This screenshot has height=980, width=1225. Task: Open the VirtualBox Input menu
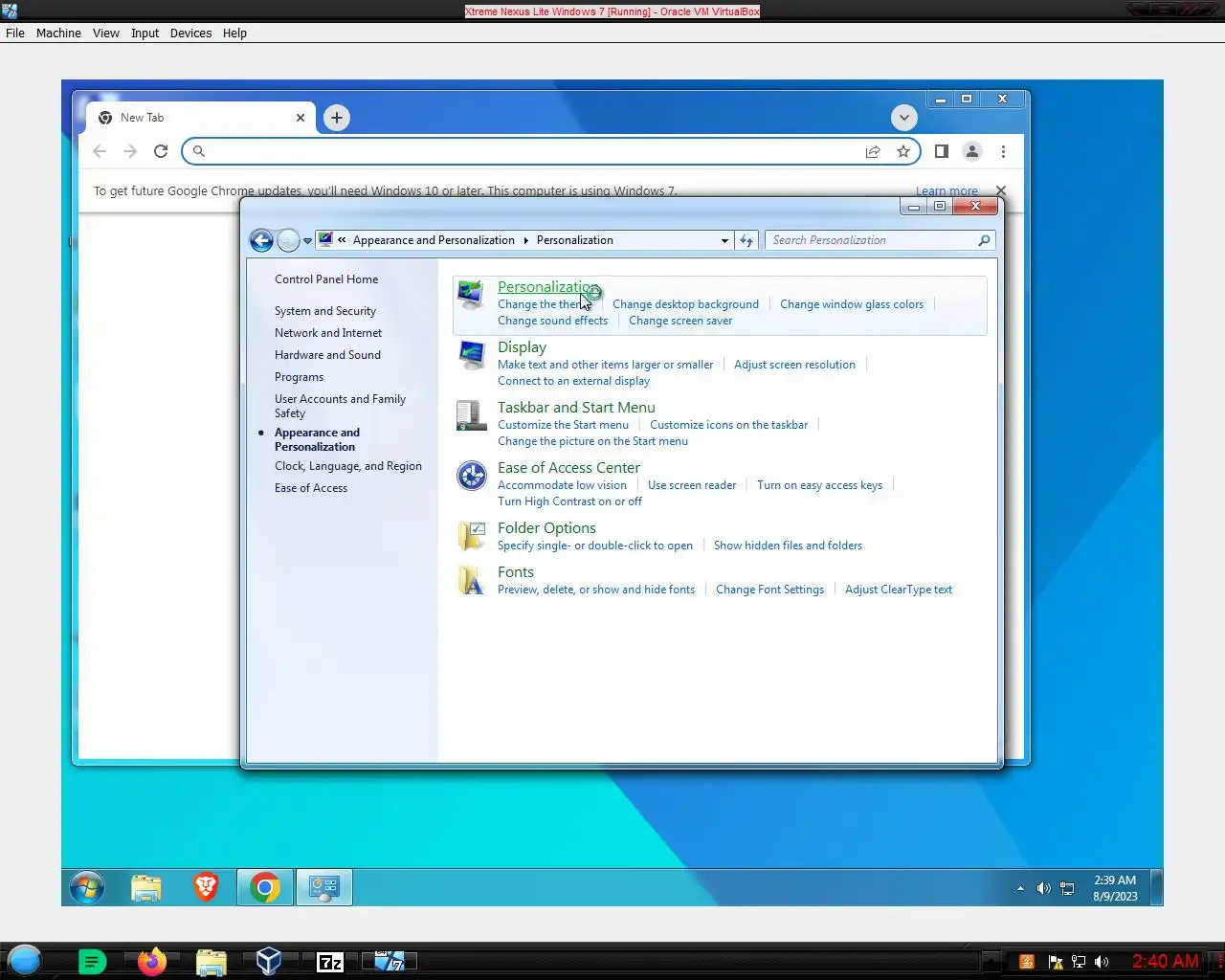pos(145,33)
